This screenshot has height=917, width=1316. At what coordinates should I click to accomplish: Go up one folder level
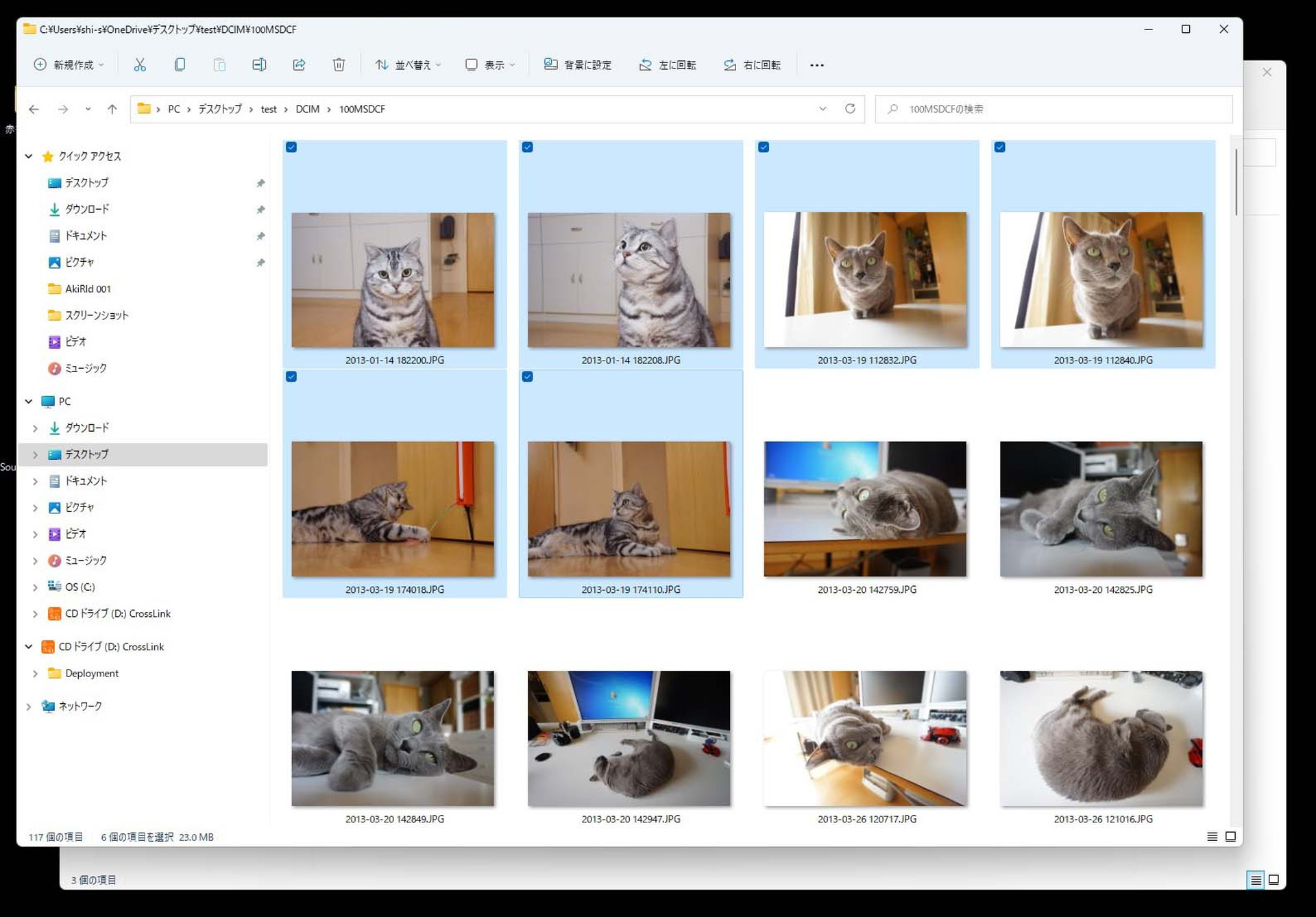pyautogui.click(x=112, y=109)
